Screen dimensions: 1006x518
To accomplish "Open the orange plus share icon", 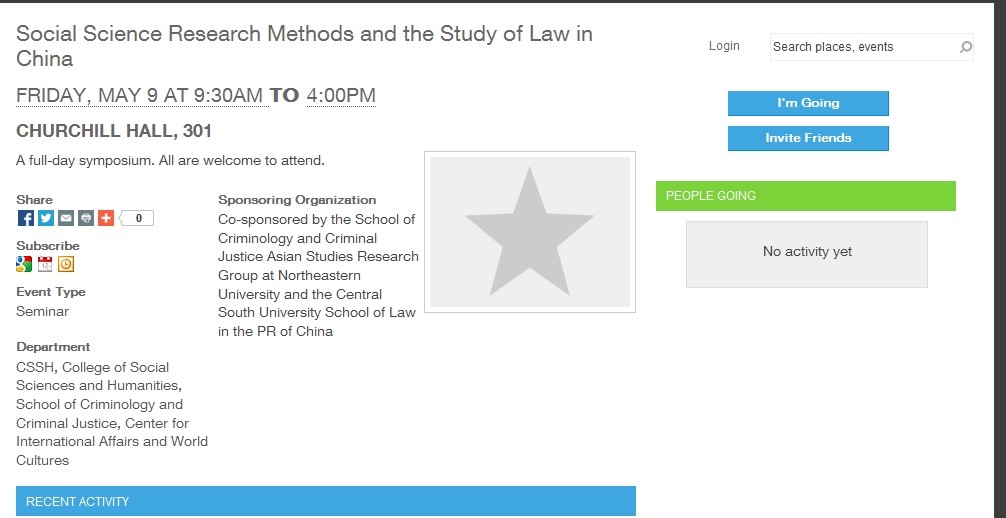I will [106, 218].
